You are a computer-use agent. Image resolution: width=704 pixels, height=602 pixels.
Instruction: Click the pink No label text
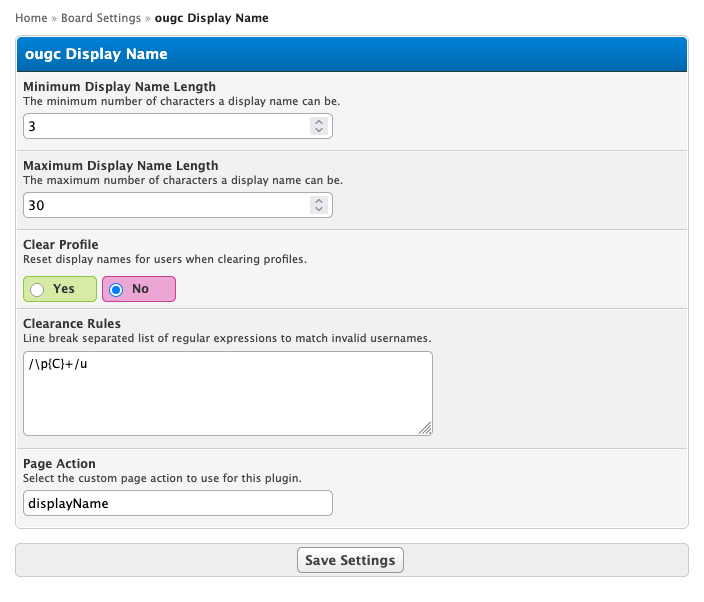[x=141, y=289]
